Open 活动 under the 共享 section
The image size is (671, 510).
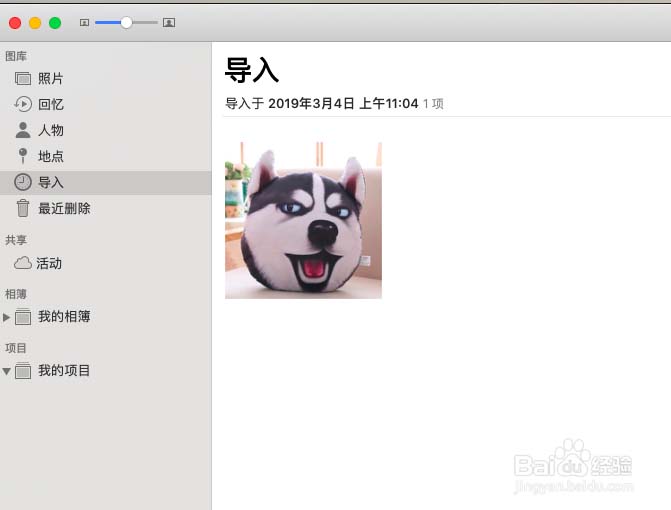[49, 263]
